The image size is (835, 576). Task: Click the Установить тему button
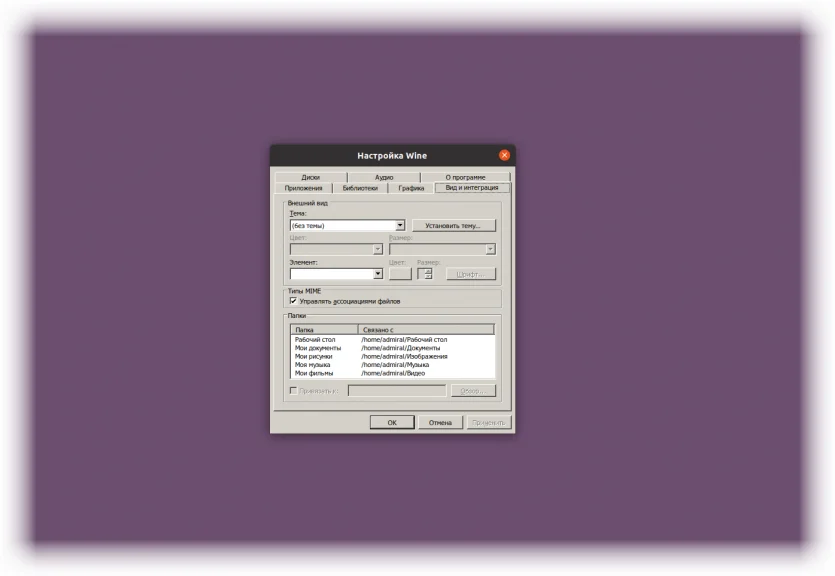(453, 226)
